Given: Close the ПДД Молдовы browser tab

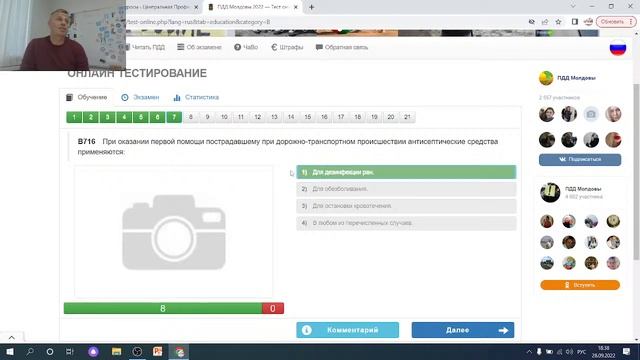Looking at the screenshot, I should [296, 7].
